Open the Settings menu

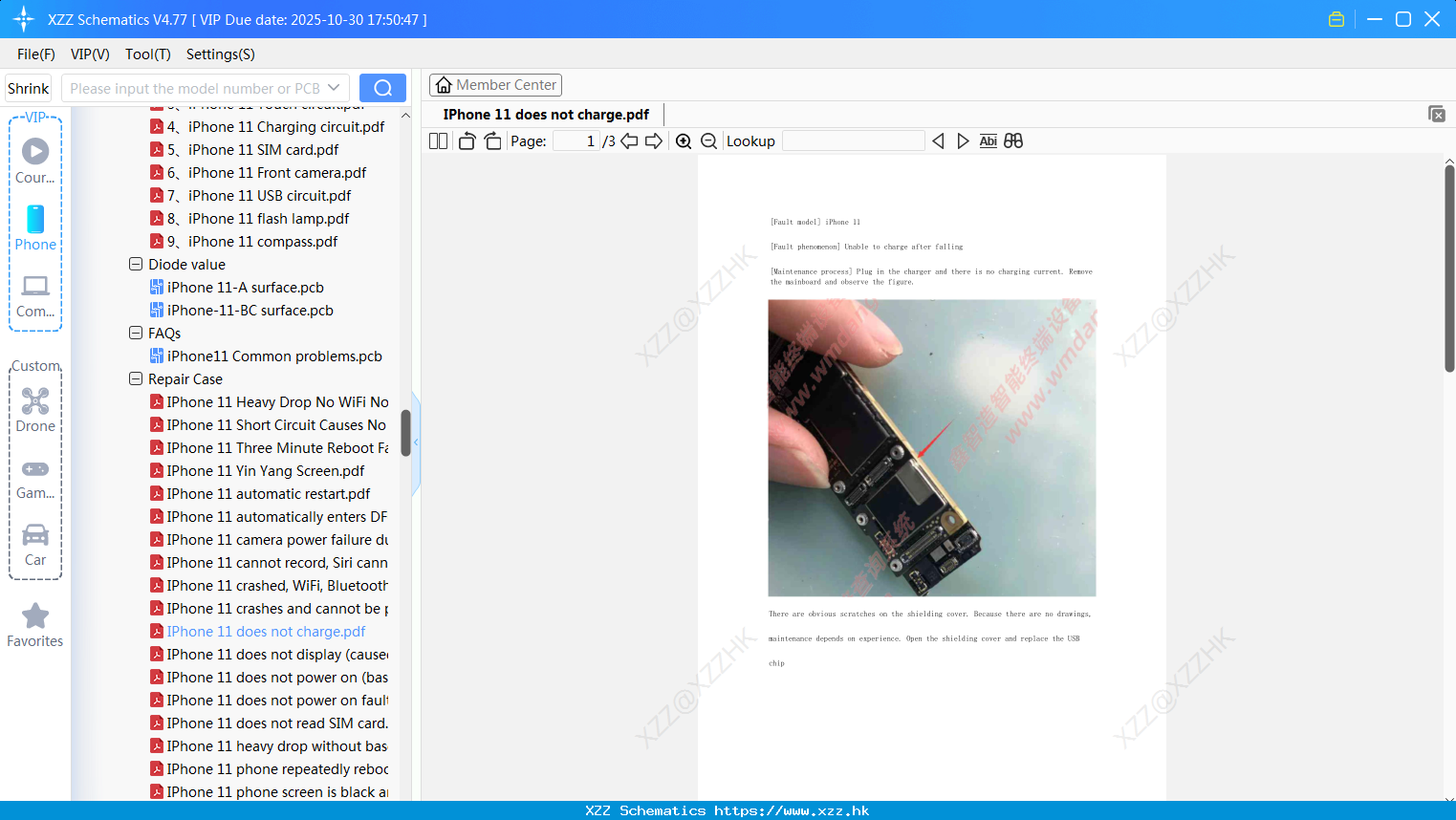point(221,54)
